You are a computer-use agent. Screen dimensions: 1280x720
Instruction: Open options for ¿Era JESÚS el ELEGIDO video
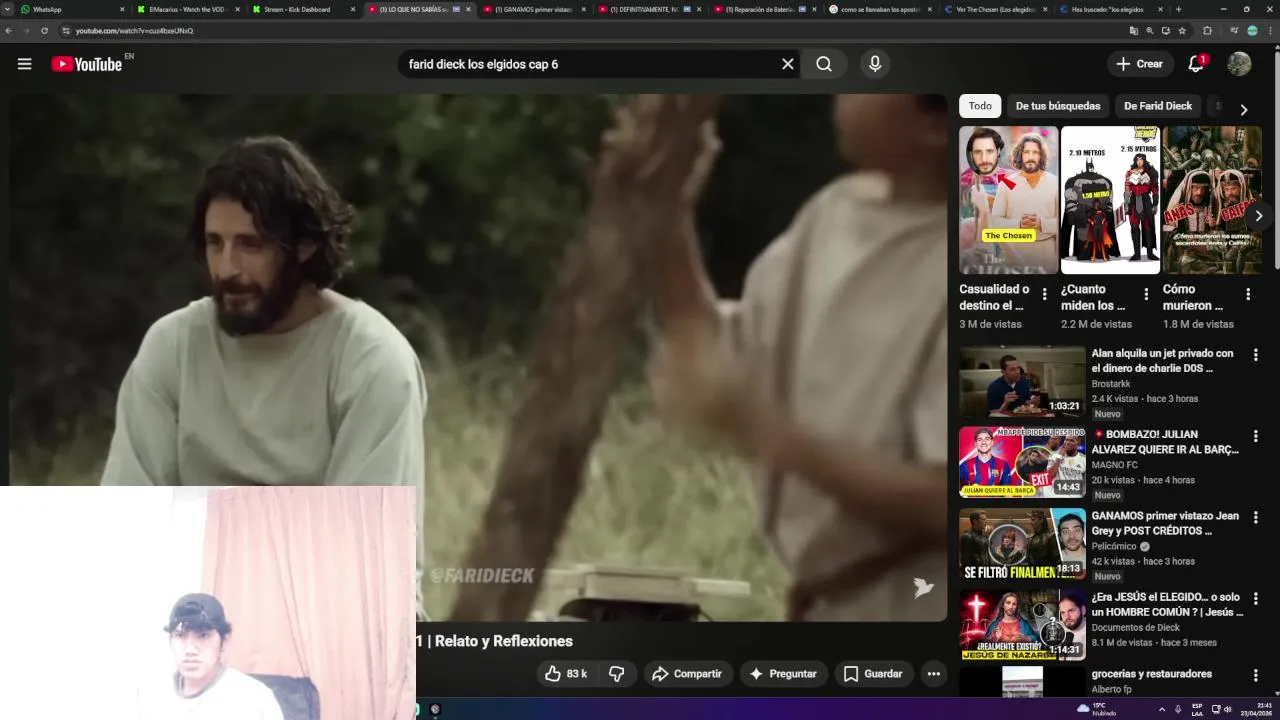point(1256,599)
